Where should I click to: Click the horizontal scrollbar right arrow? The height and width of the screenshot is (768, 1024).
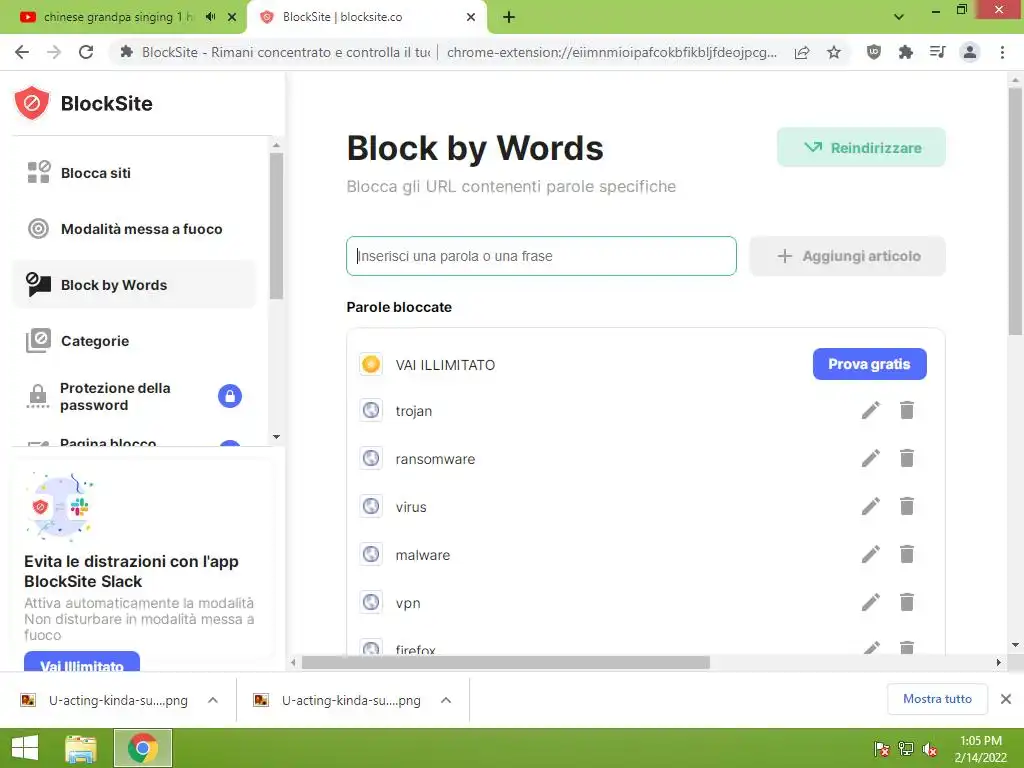(x=998, y=662)
